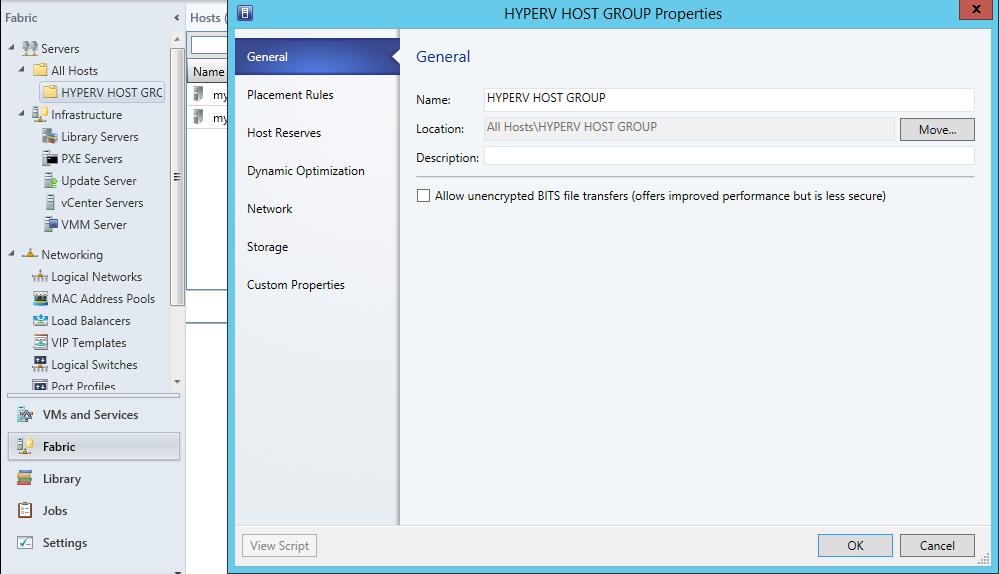Click the Location field
Screen dimensions: 999x574
click(x=689, y=128)
